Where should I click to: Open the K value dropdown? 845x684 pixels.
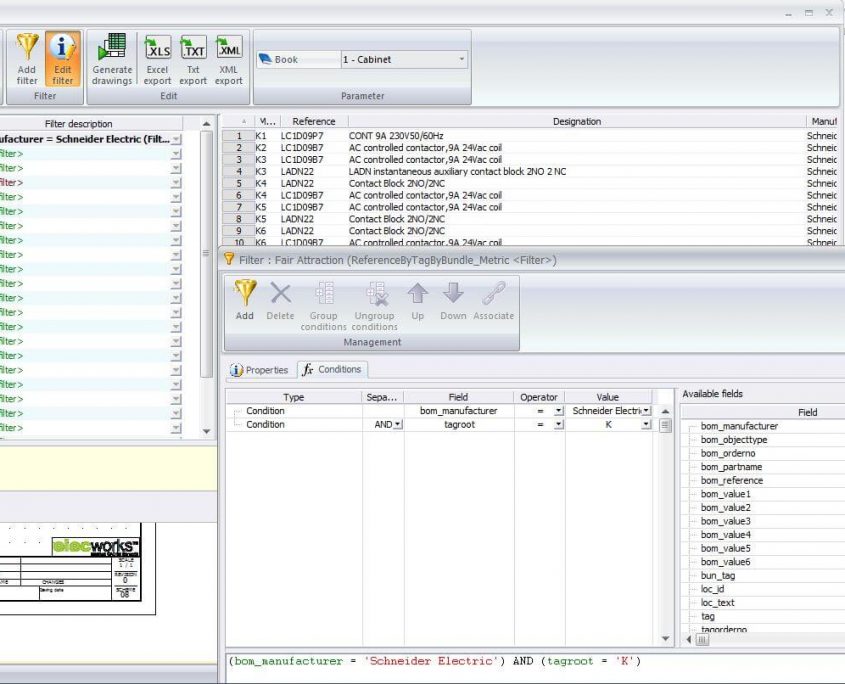pyautogui.click(x=646, y=425)
